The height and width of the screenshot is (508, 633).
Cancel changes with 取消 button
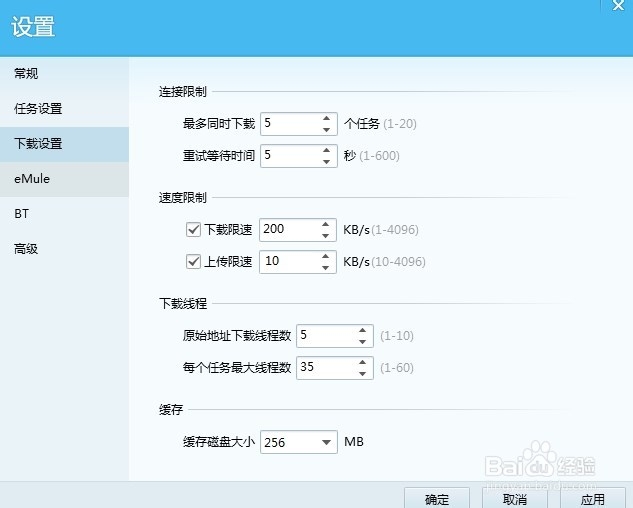point(515,498)
